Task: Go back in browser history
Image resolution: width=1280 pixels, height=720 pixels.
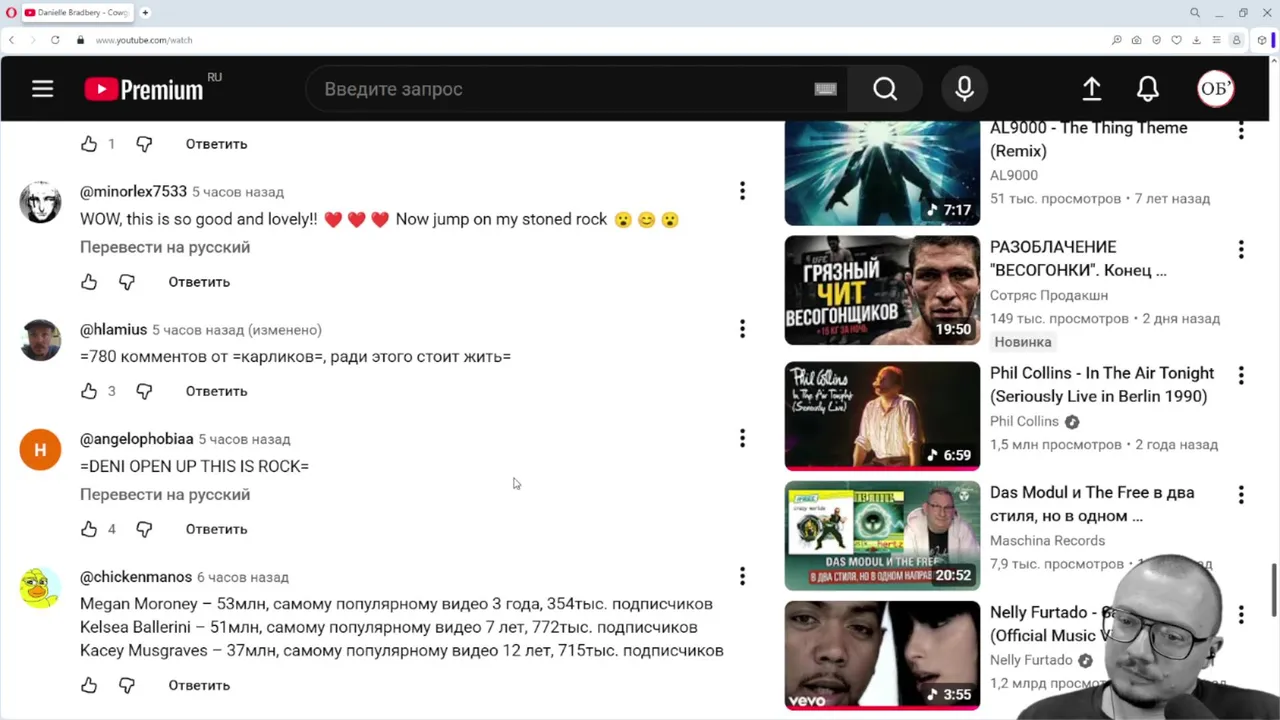Action: tap(11, 40)
